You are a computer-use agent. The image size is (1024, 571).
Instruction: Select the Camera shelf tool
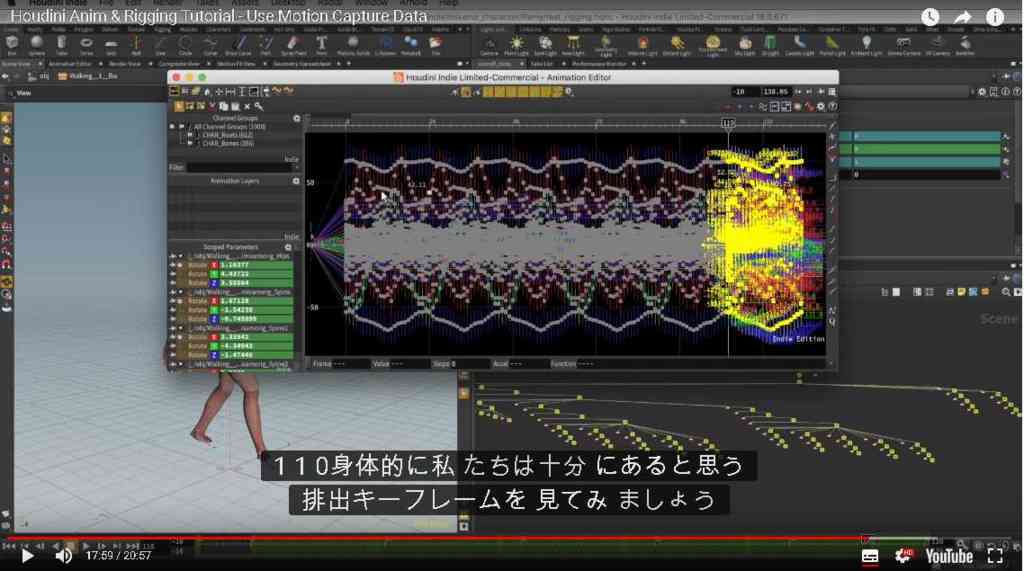pyautogui.click(x=488, y=45)
